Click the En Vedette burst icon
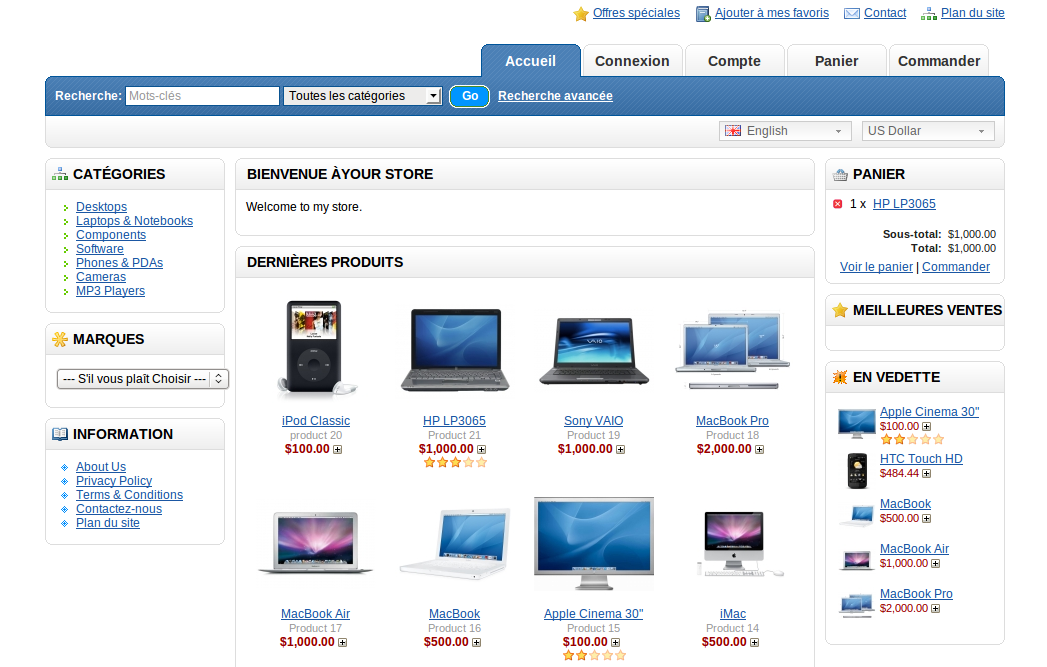Image resolution: width=1047 pixels, height=667 pixels. (x=840, y=377)
